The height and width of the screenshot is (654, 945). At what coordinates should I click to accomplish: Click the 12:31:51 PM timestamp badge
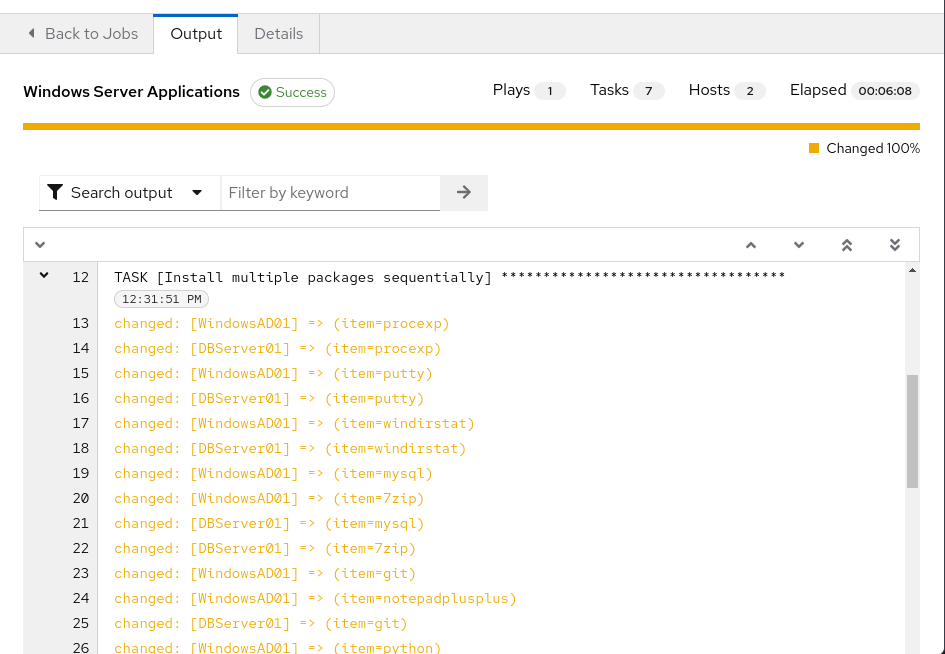162,299
